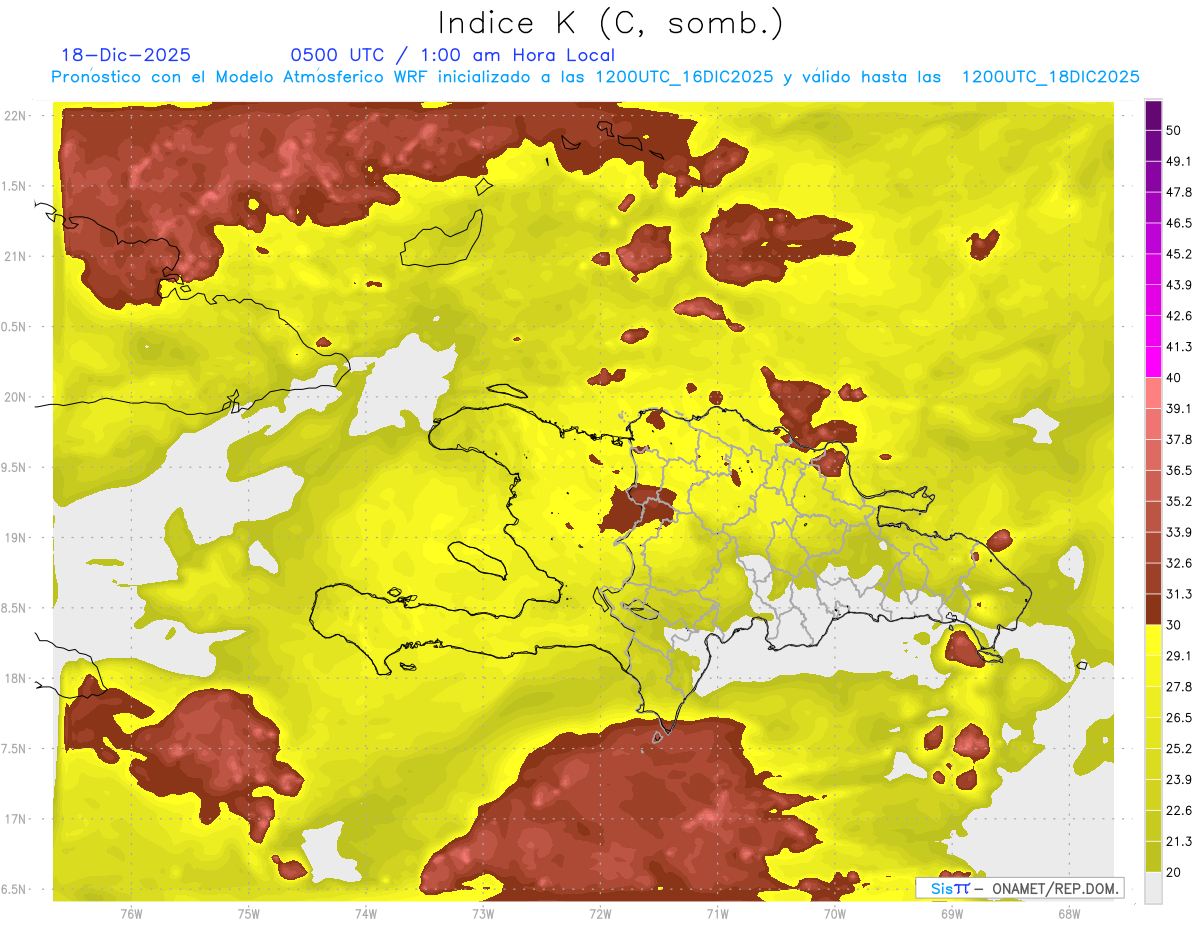Pick the salmon swatch between 39.1 and 40
The image size is (1200, 927).
click(x=1153, y=392)
